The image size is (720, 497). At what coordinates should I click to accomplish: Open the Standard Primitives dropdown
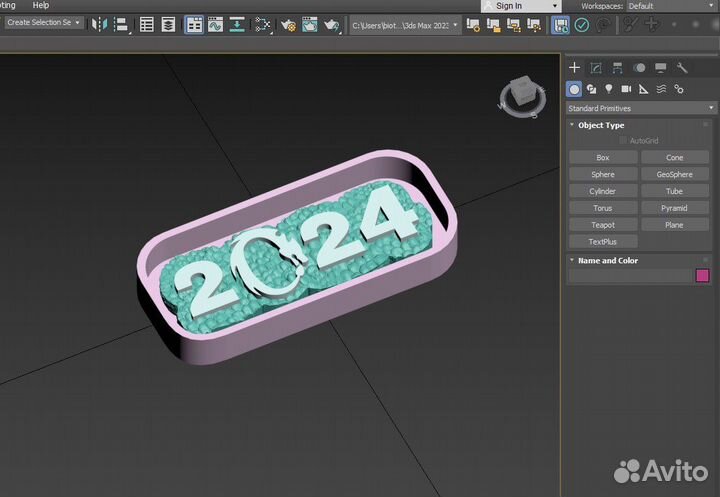pyautogui.click(x=641, y=108)
